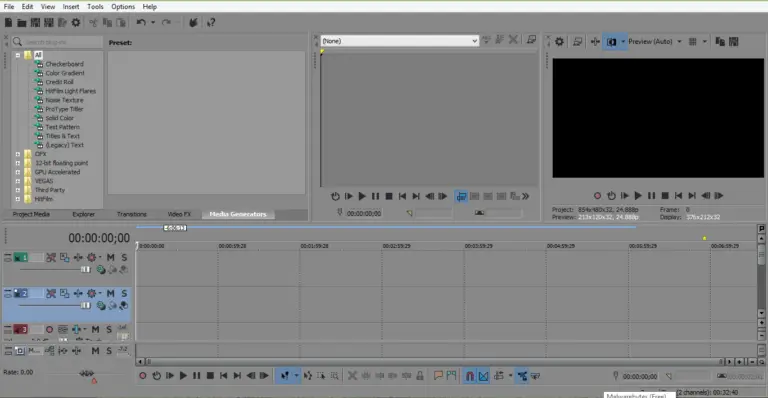The width and height of the screenshot is (768, 398).
Task: Mute the Master bus track
Action: tap(95, 351)
